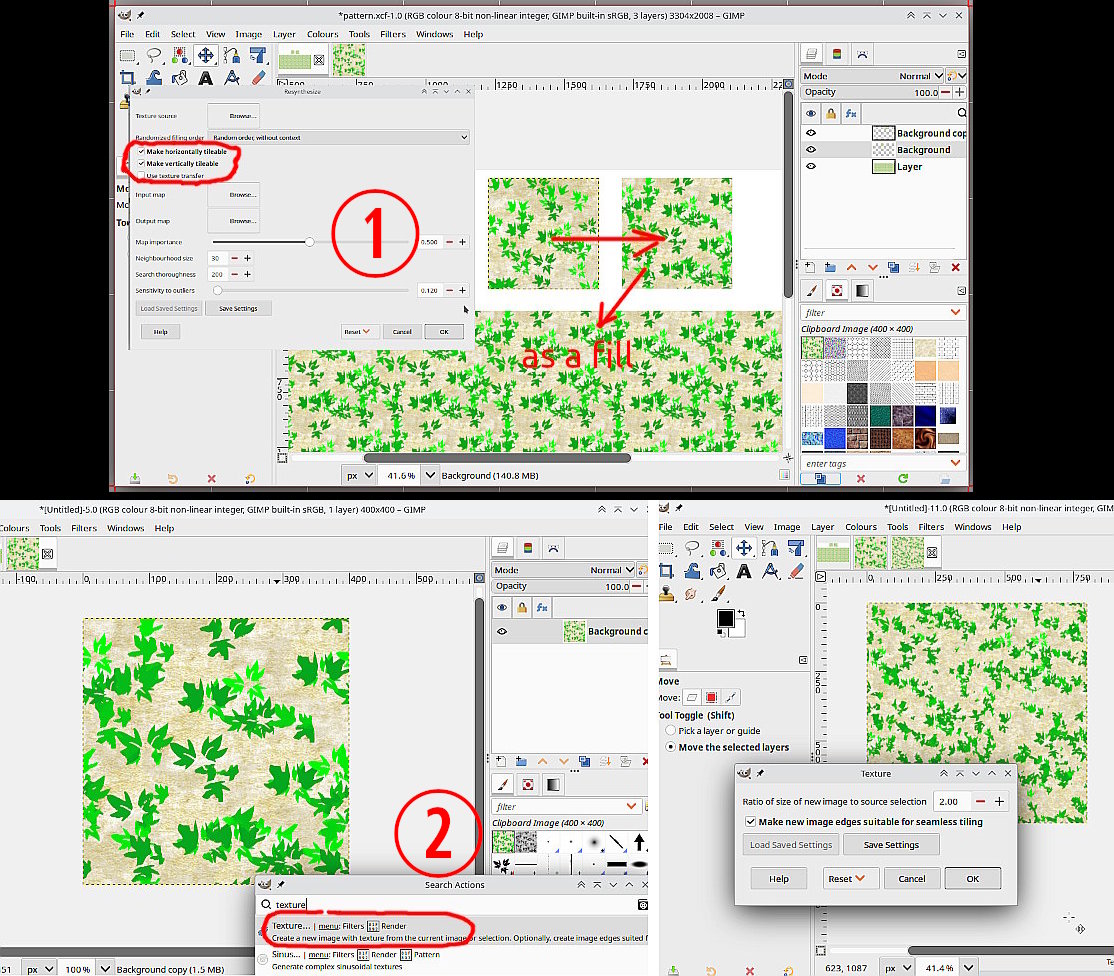Click Save Settings in the Texture dialog
This screenshot has height=976, width=1114.
[891, 845]
